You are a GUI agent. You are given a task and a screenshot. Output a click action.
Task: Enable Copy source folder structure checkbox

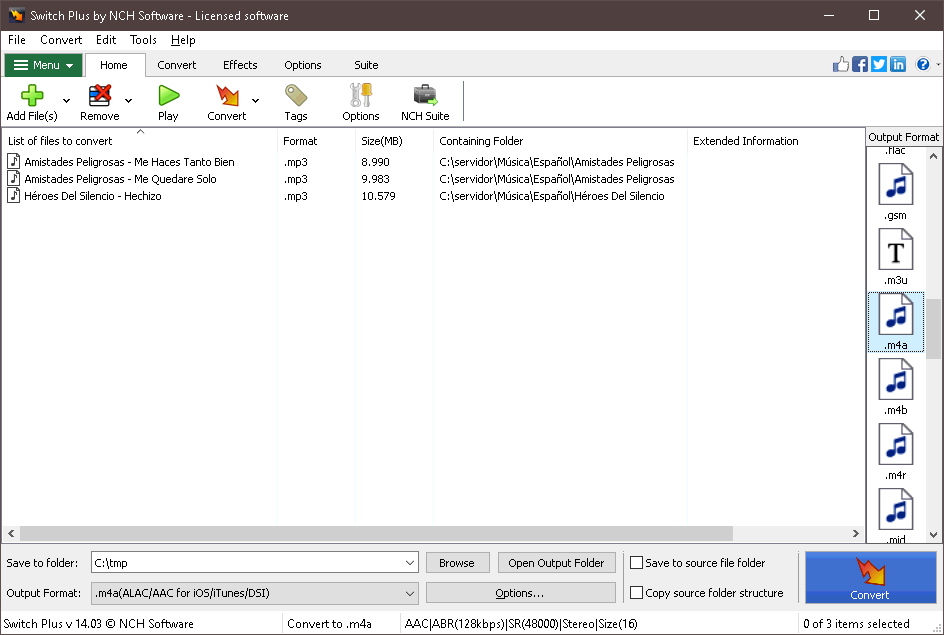(636, 593)
